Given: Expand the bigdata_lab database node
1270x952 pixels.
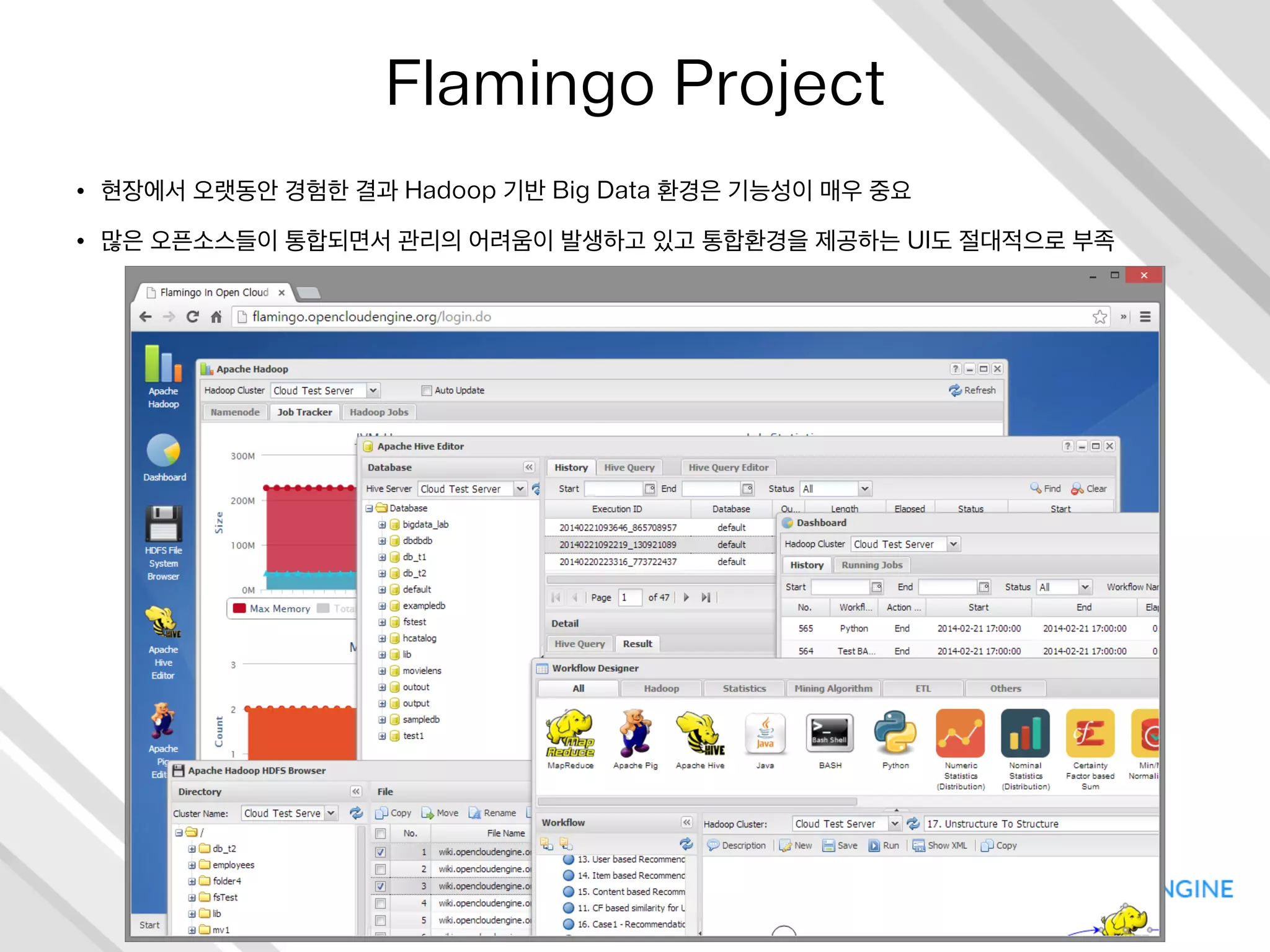Looking at the screenshot, I should click(x=382, y=524).
